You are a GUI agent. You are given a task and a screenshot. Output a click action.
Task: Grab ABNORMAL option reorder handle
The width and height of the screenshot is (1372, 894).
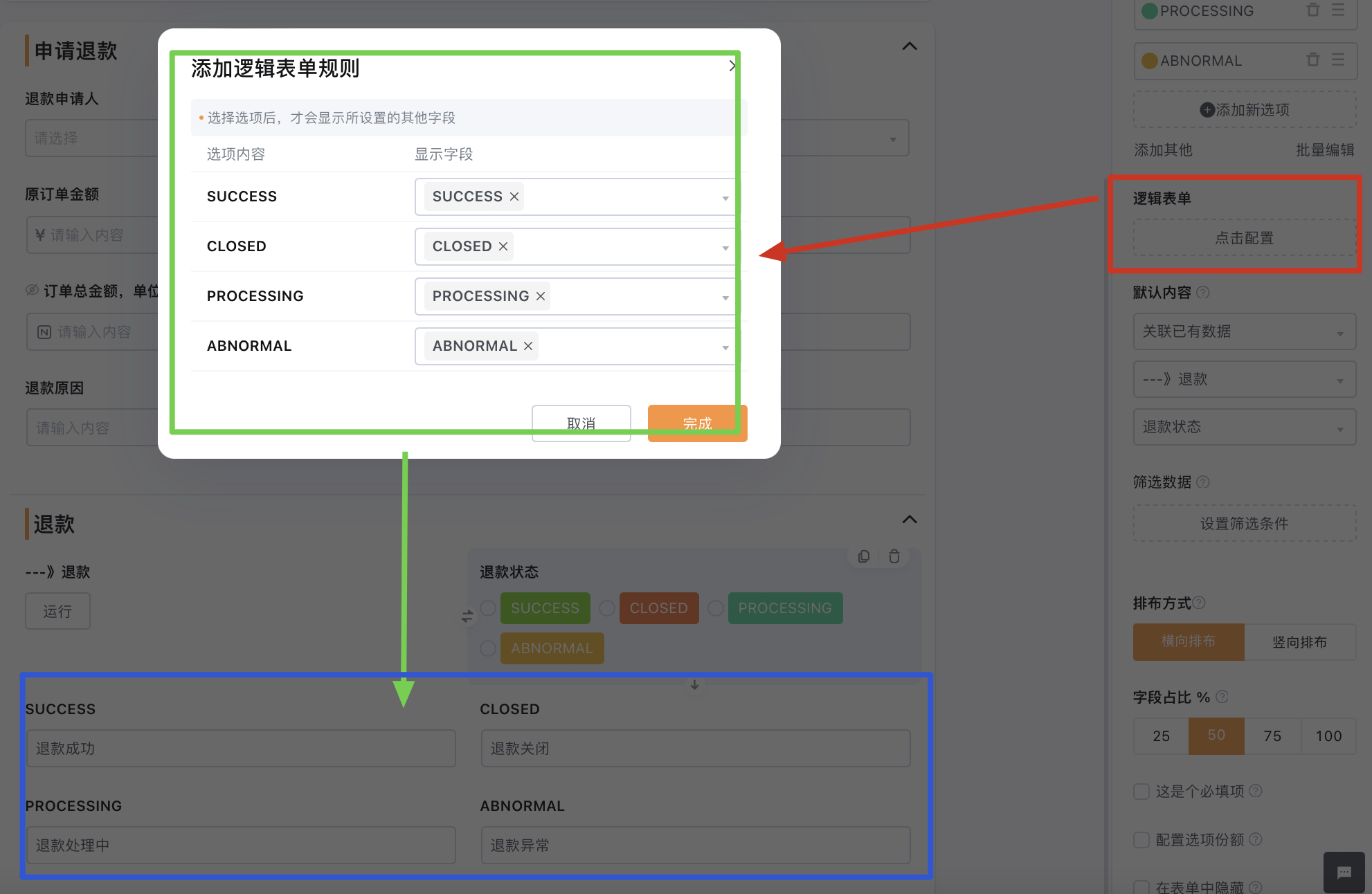coord(1338,60)
